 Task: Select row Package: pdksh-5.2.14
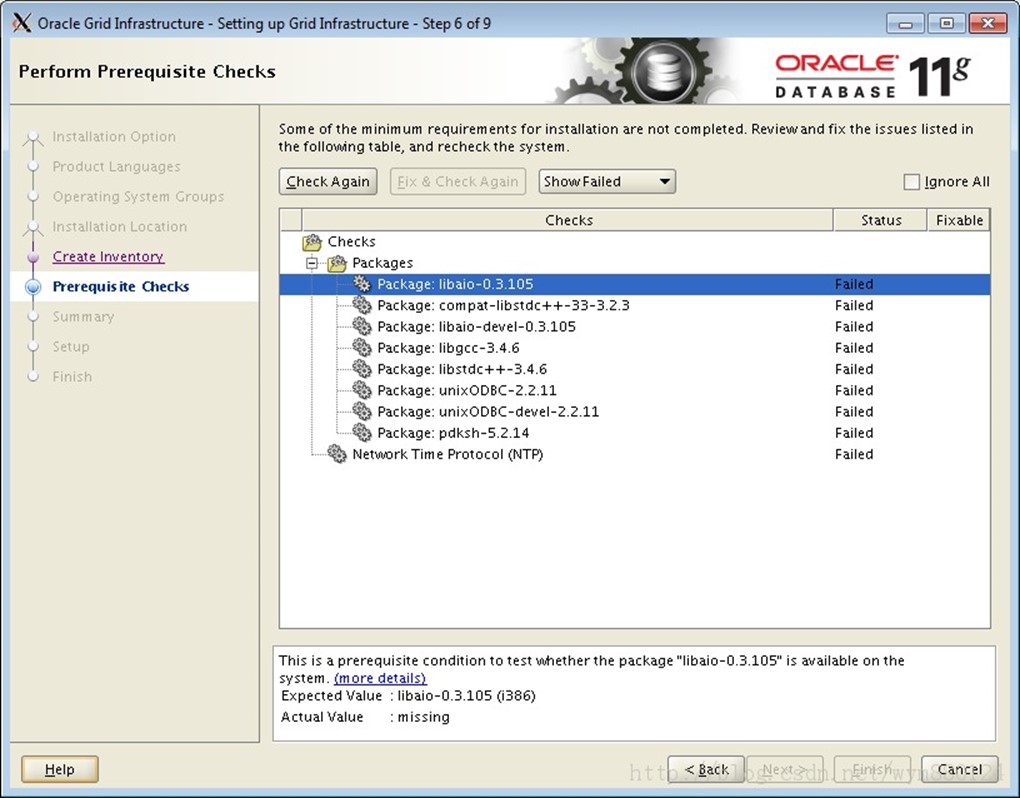point(635,433)
